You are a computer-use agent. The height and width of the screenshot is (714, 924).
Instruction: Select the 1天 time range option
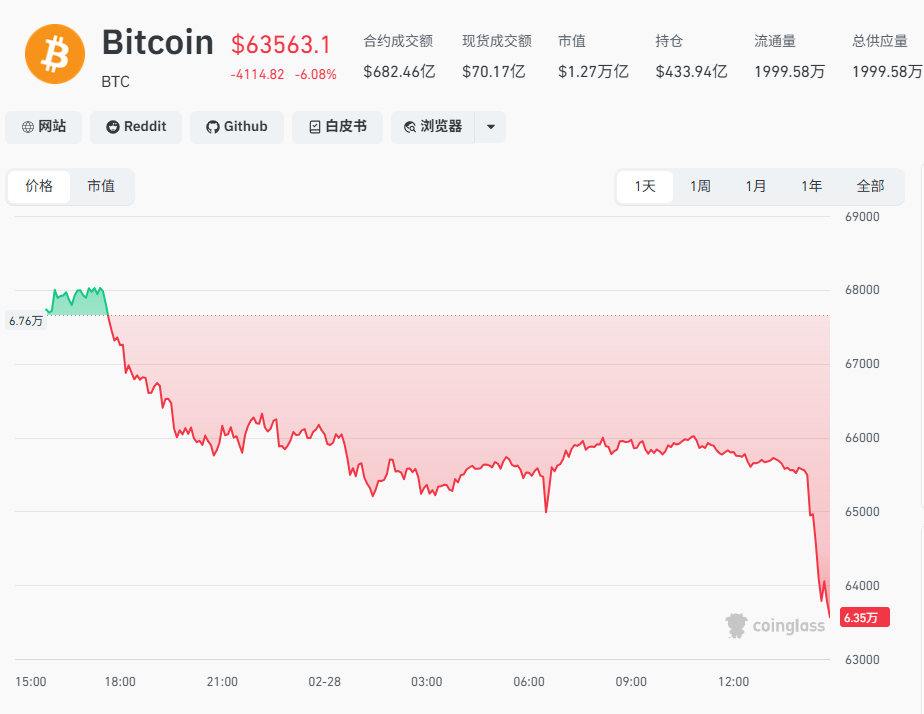(645, 186)
